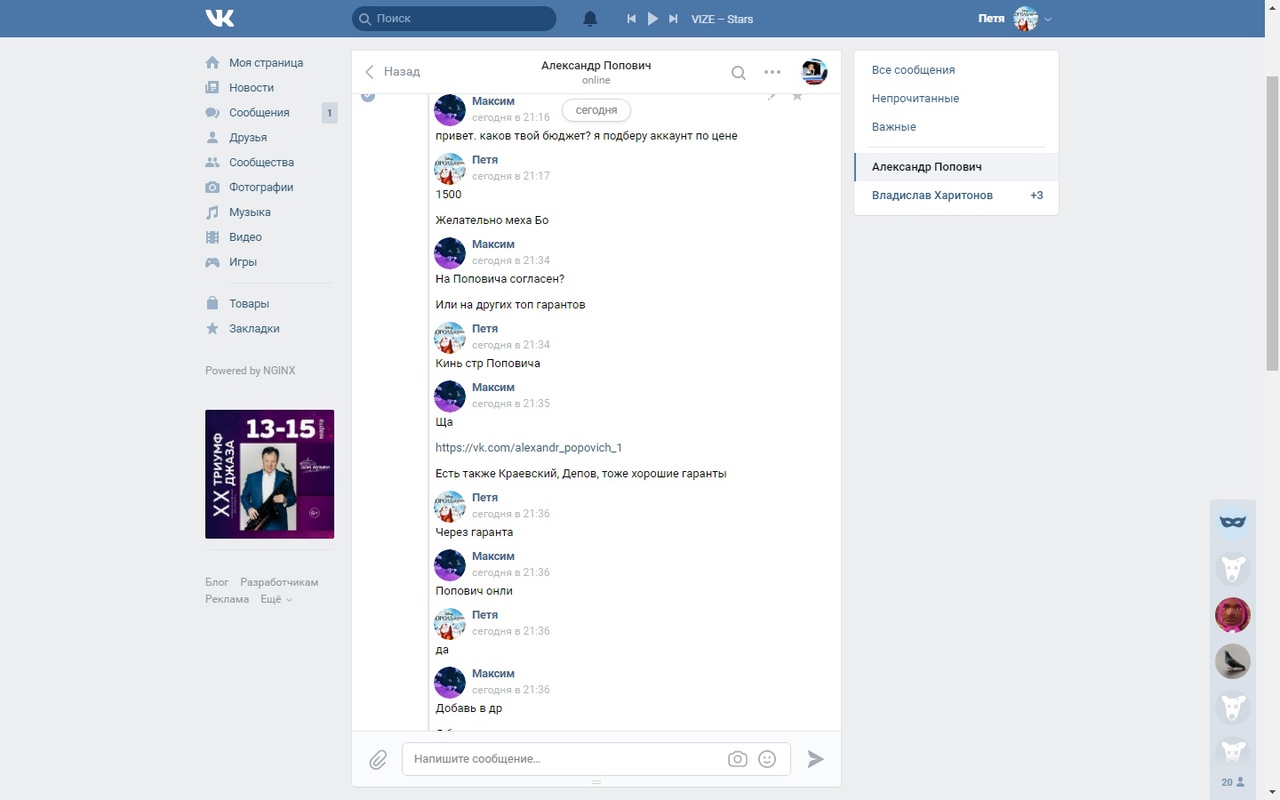Open the notifications bell
Screen dimensions: 1280x800
[590, 19]
